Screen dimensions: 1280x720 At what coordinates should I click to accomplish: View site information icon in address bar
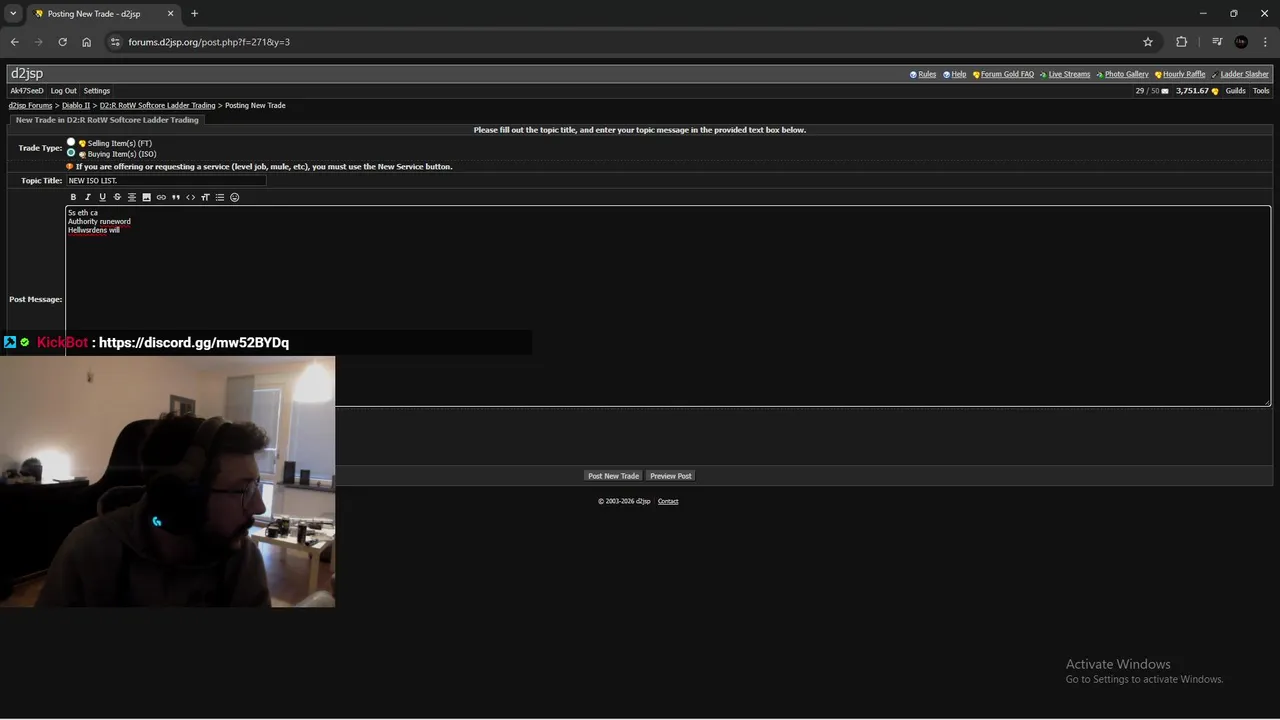[115, 42]
